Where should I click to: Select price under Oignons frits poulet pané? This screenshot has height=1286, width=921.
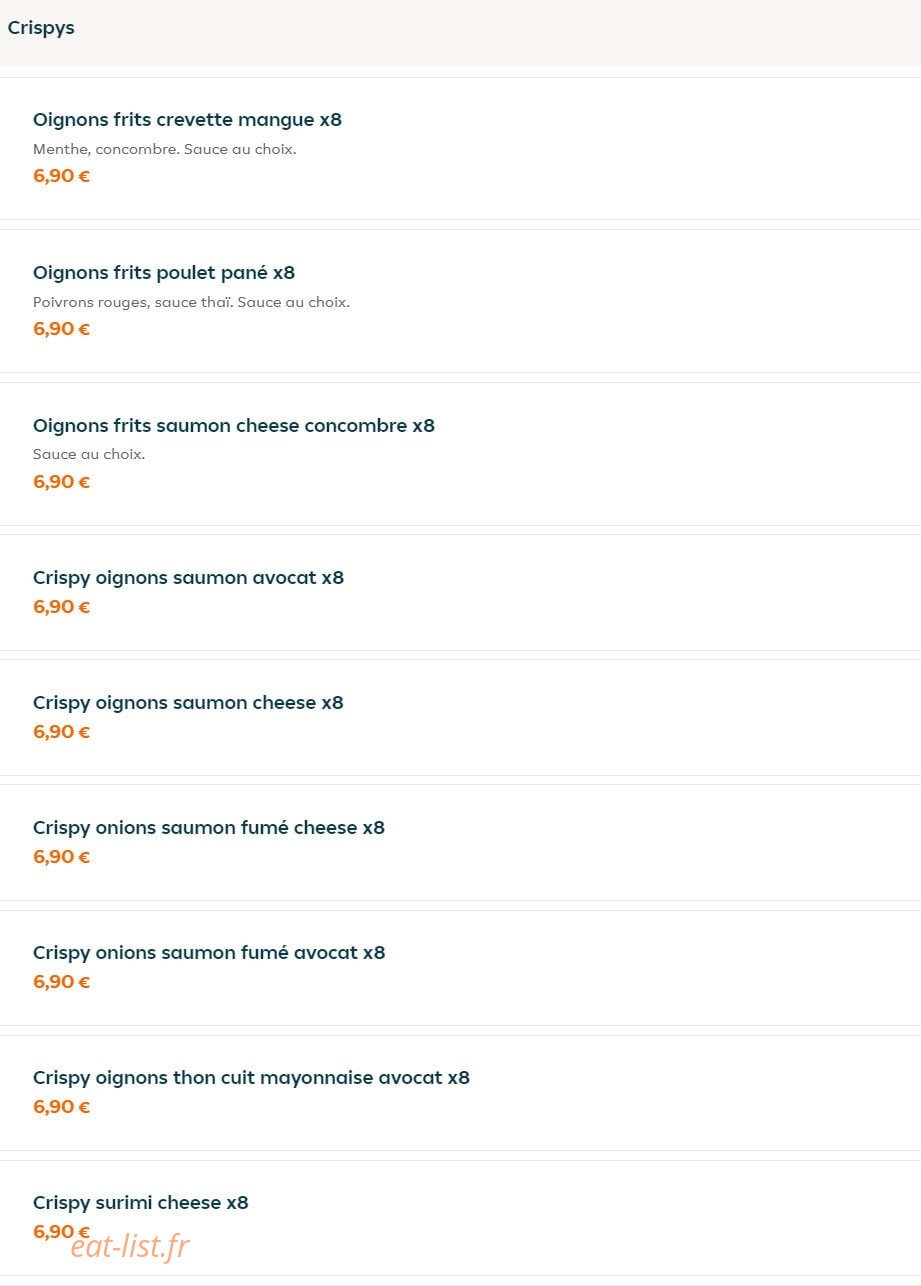pos(61,329)
